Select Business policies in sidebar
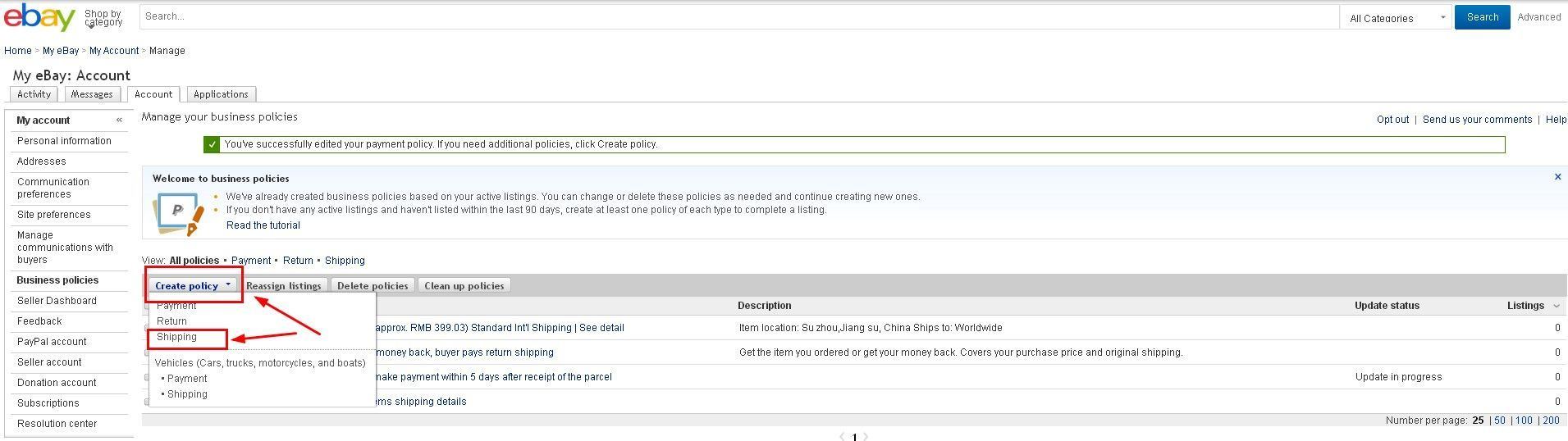The width and height of the screenshot is (1568, 441). point(57,280)
